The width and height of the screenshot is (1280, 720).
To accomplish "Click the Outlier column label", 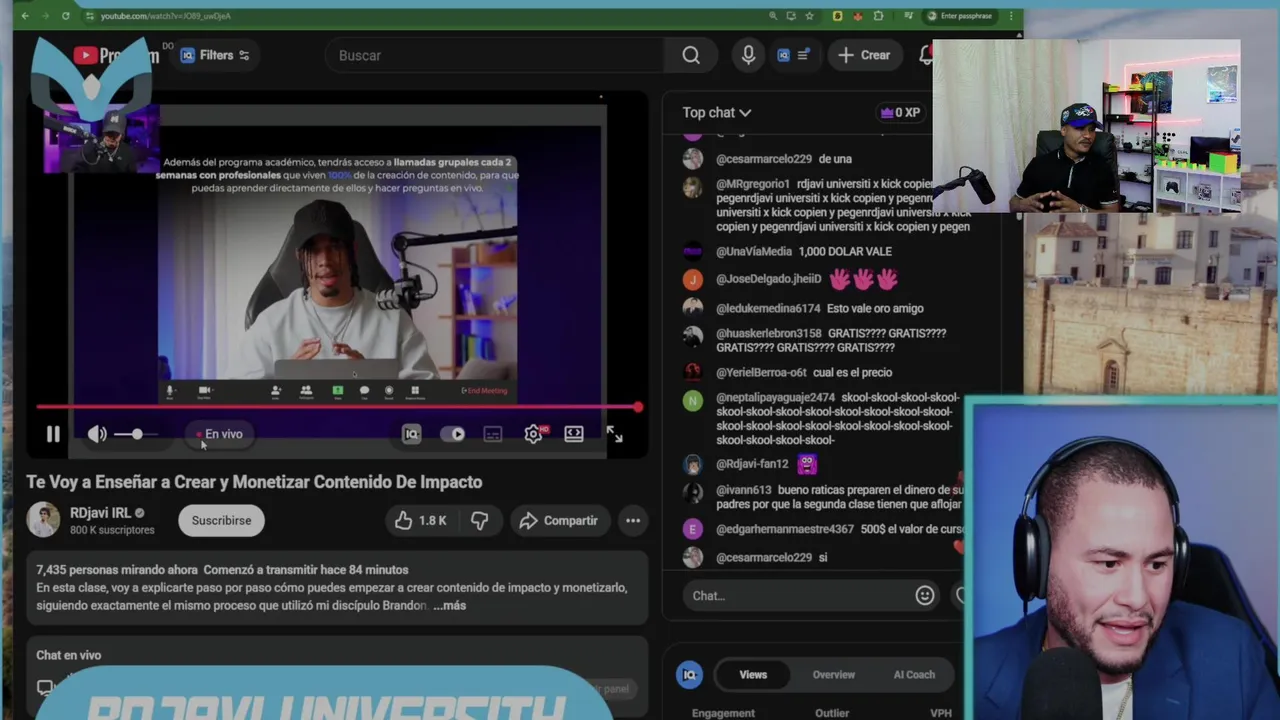I will pyautogui.click(x=832, y=713).
